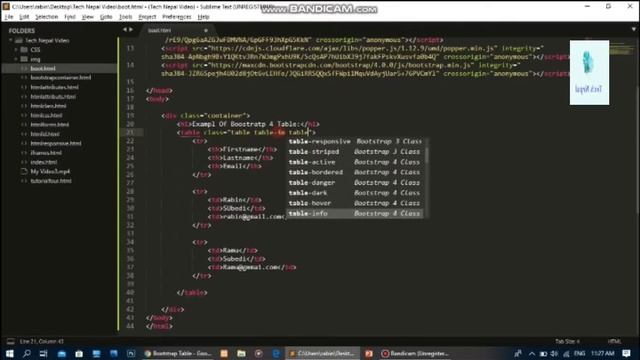The width and height of the screenshot is (640, 360).
Task: Collapse the Tech Nepal Video folder
Action: coord(11,40)
